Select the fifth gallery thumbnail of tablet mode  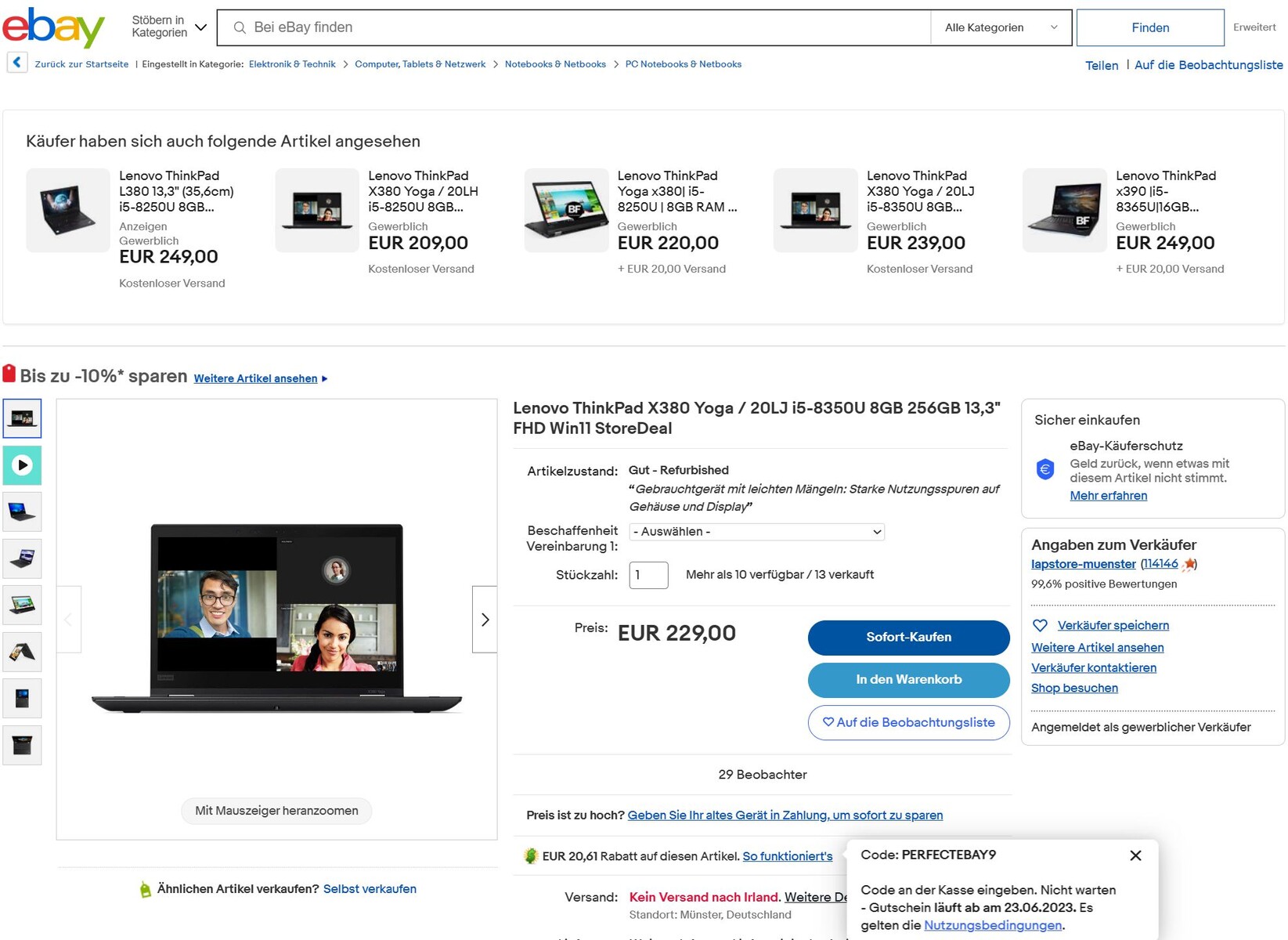click(22, 605)
